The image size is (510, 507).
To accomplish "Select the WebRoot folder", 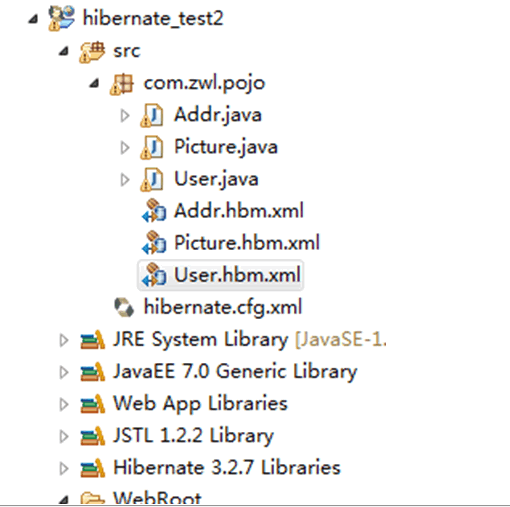I will 157,498.
